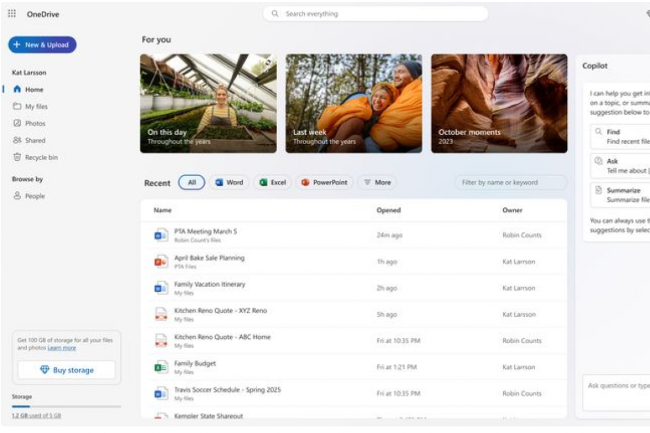Open the More filter dropdown

[x=377, y=182]
